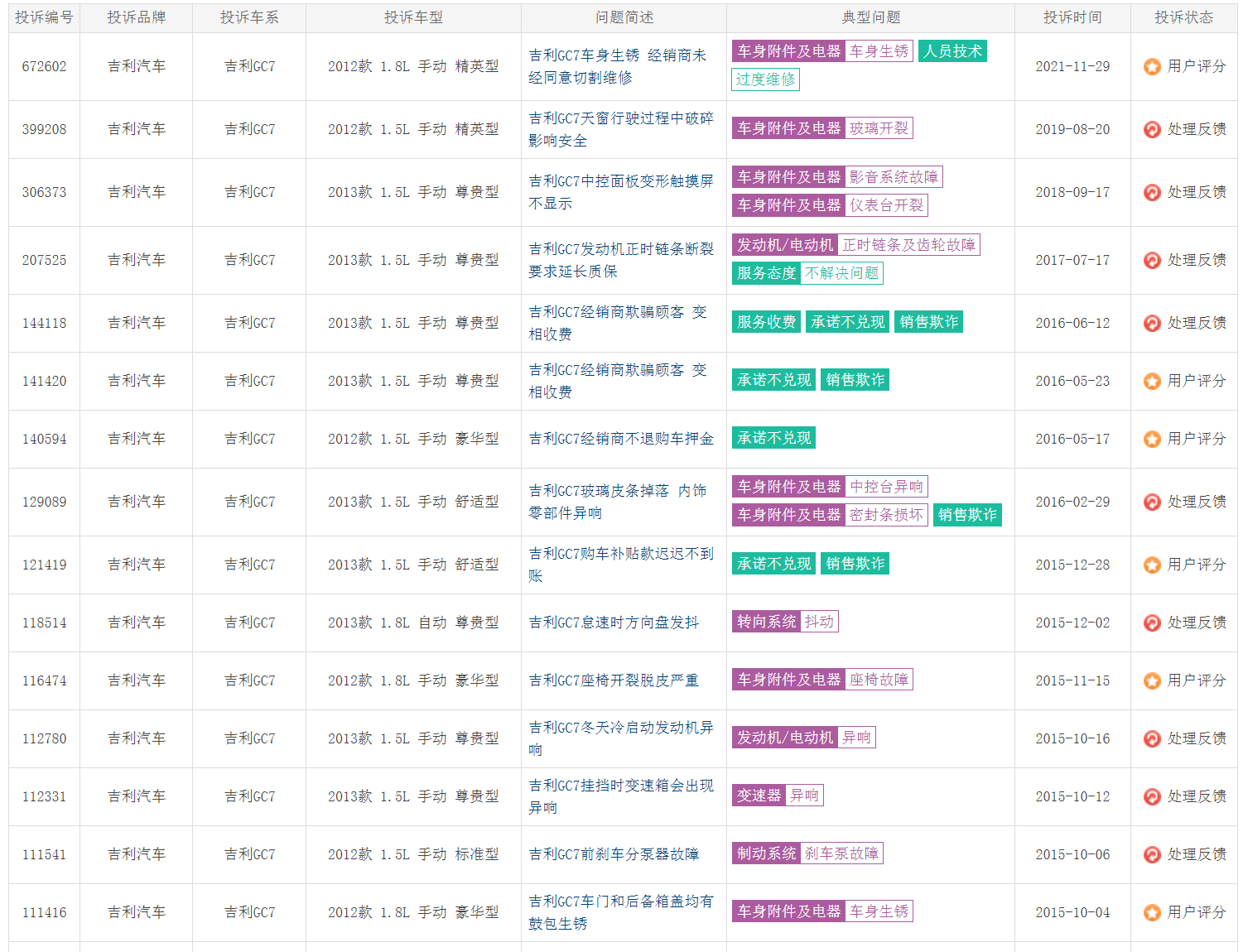1243x952 pixels.
Task: Click the feedback icon for complaint 306373
Action: click(1152, 192)
